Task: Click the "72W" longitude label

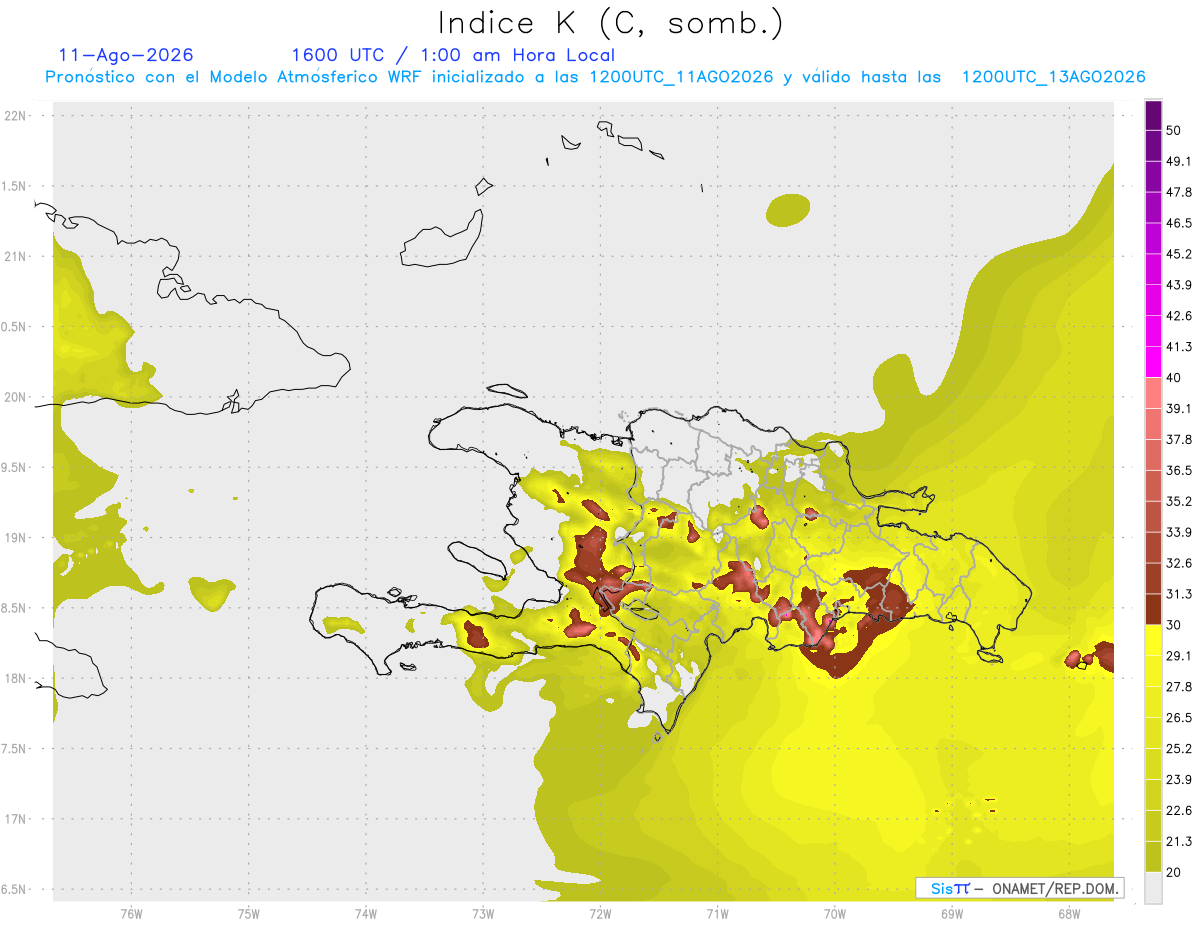Action: [600, 914]
